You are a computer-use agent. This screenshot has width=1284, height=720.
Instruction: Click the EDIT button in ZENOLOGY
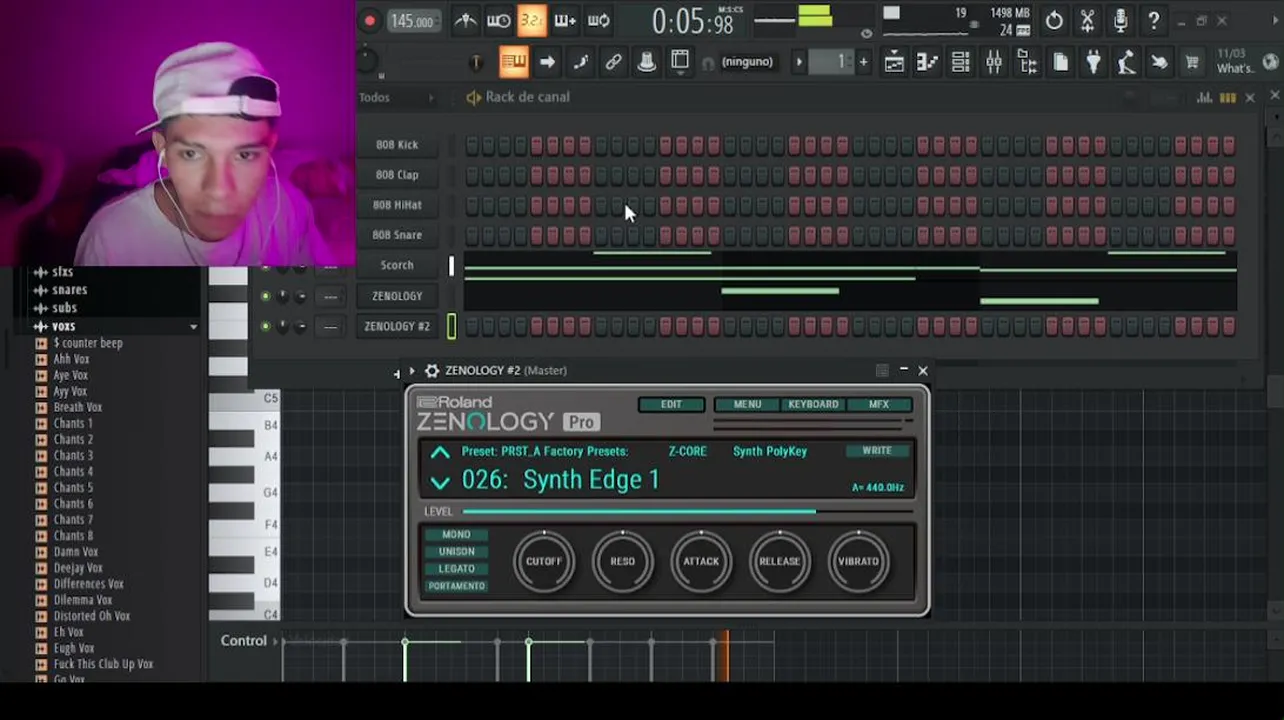click(671, 405)
